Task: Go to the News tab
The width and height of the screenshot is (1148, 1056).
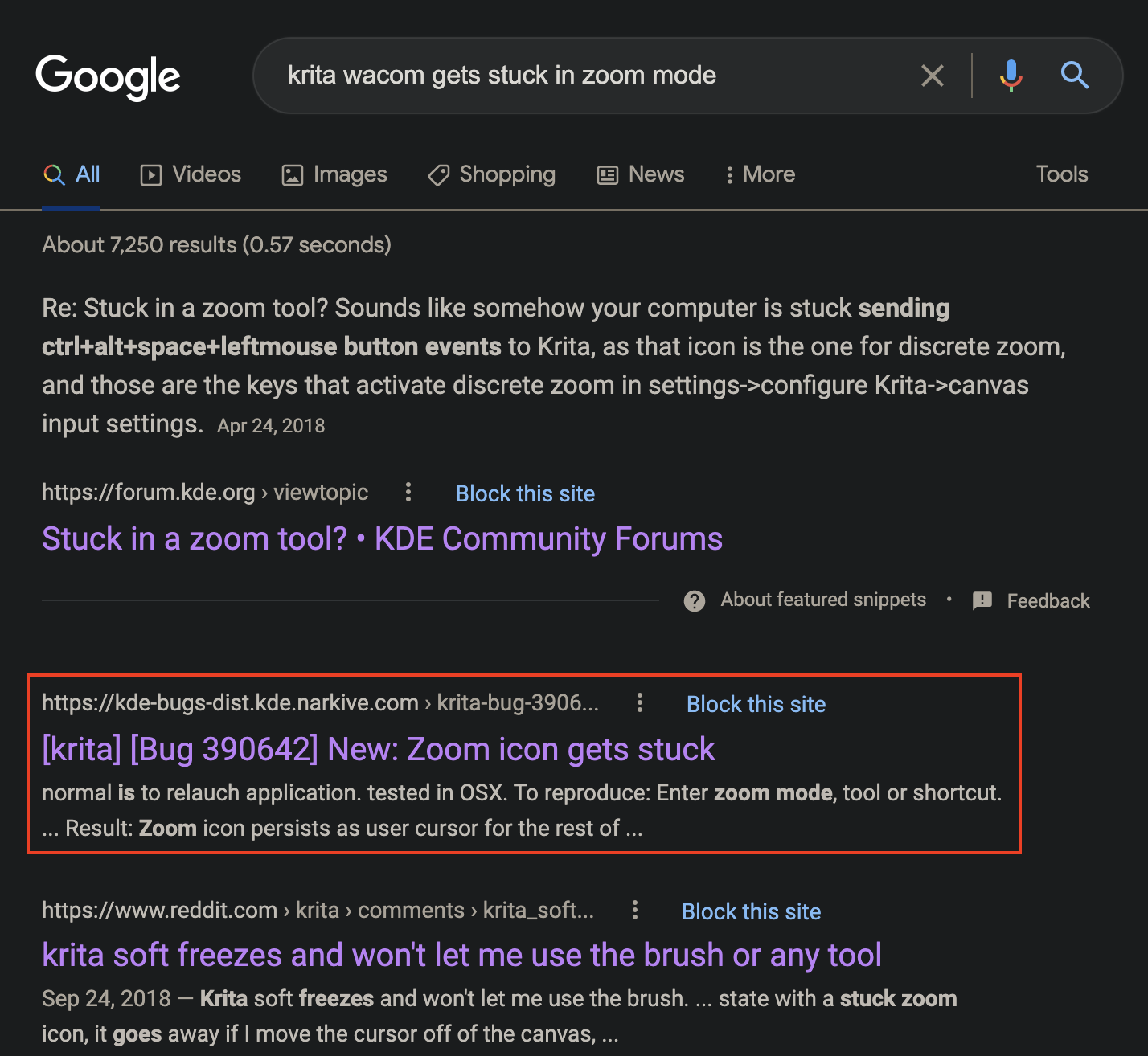Action: click(641, 174)
